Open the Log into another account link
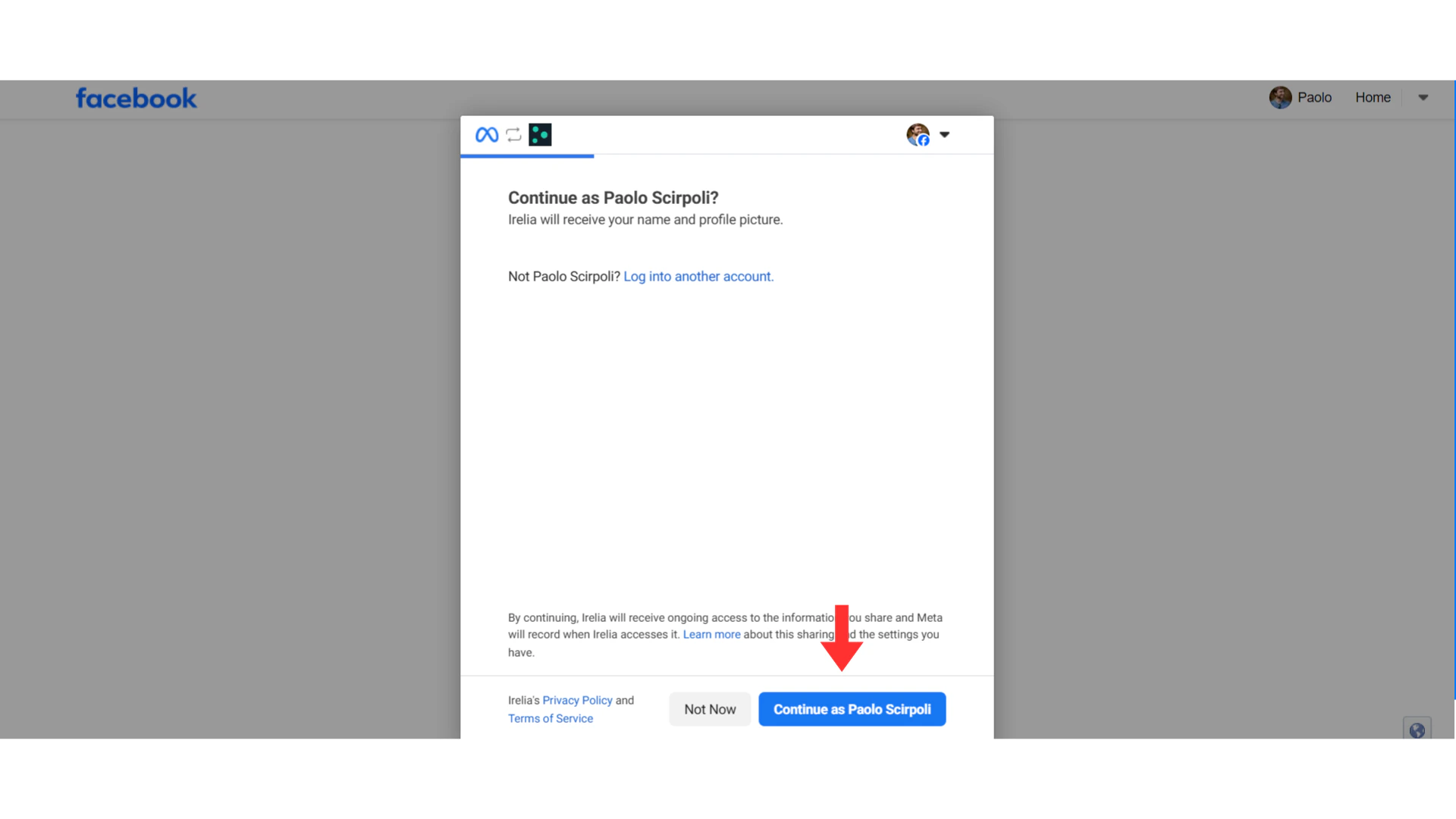This screenshot has width=1456, height=819. point(698,276)
